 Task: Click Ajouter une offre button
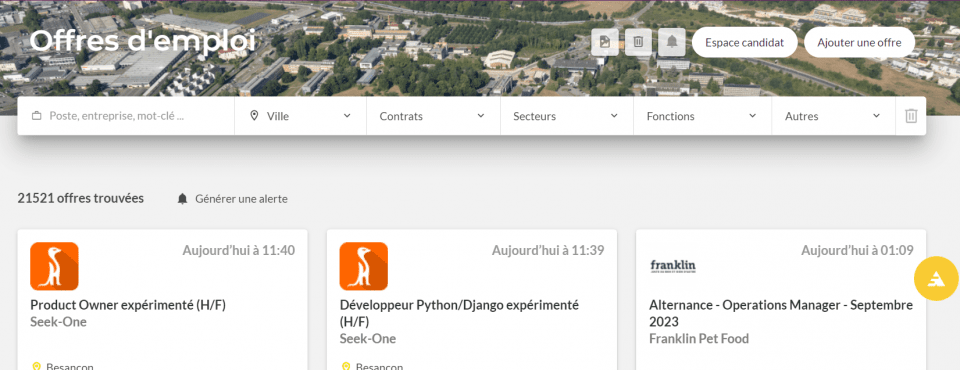click(859, 43)
